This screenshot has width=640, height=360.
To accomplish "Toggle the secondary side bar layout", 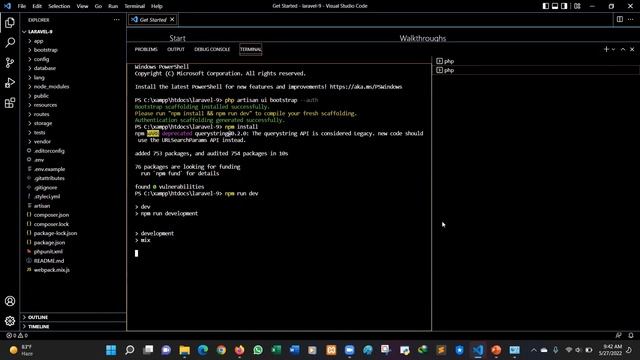I will tap(564, 6).
